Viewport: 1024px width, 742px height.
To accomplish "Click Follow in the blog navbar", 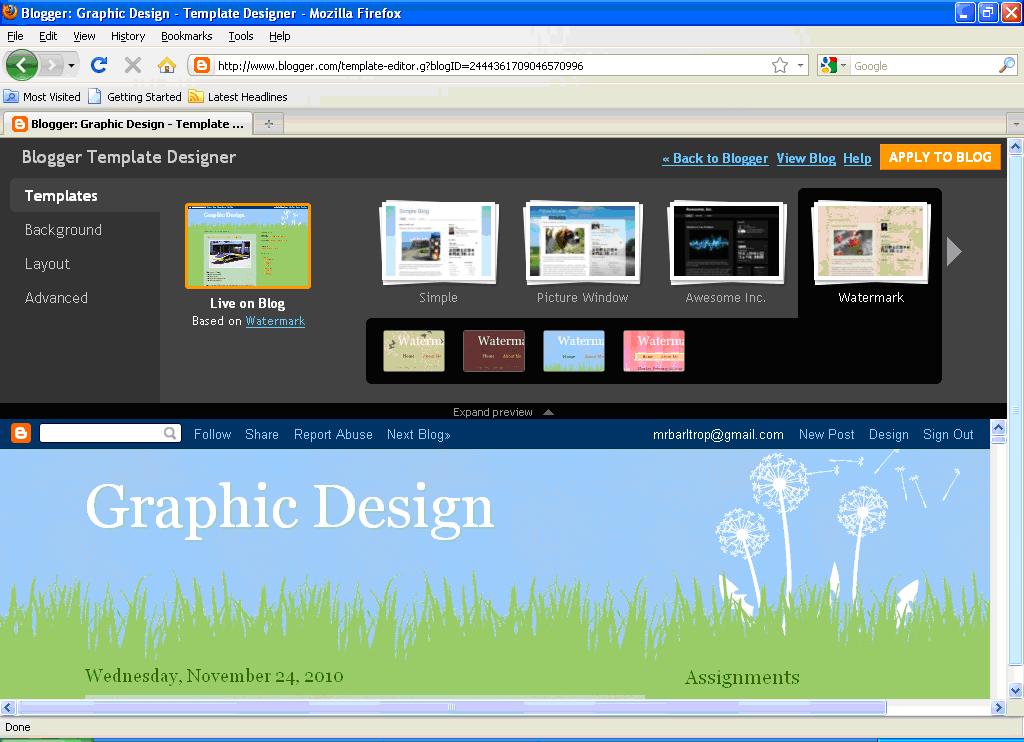I will [x=212, y=434].
